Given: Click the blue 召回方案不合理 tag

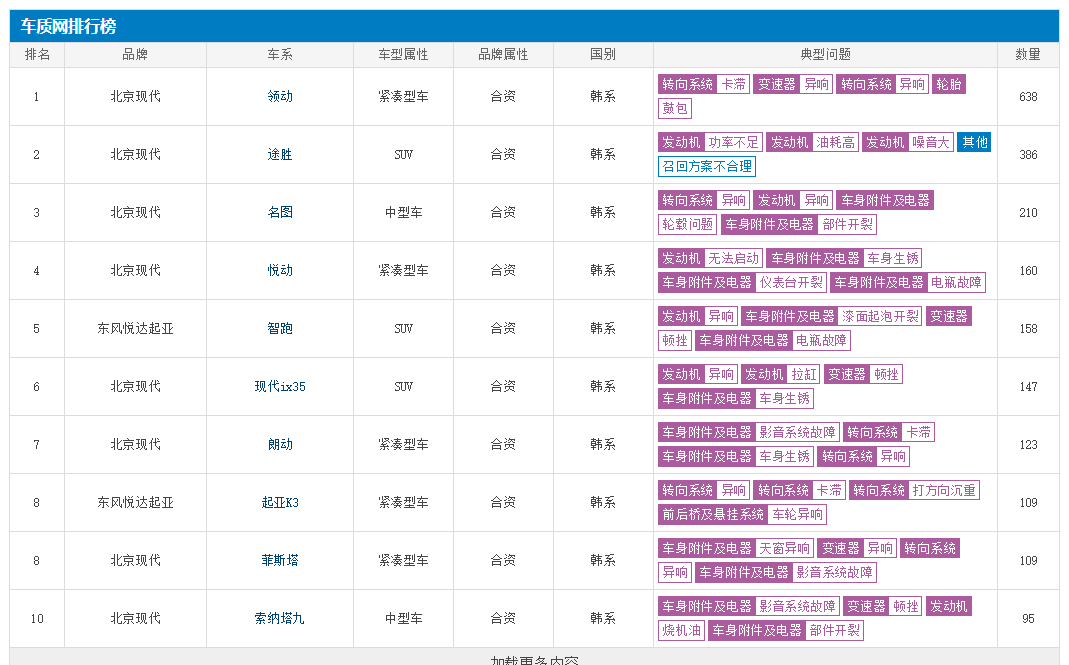Looking at the screenshot, I should click(707, 166).
